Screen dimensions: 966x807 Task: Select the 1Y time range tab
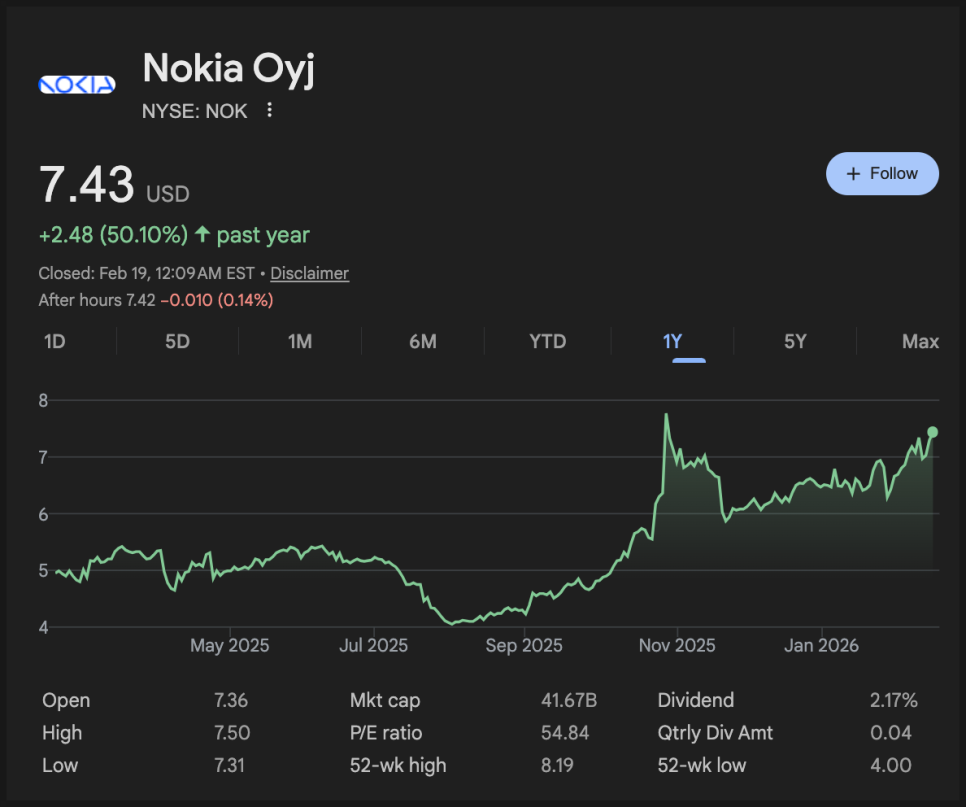pyautogui.click(x=672, y=342)
